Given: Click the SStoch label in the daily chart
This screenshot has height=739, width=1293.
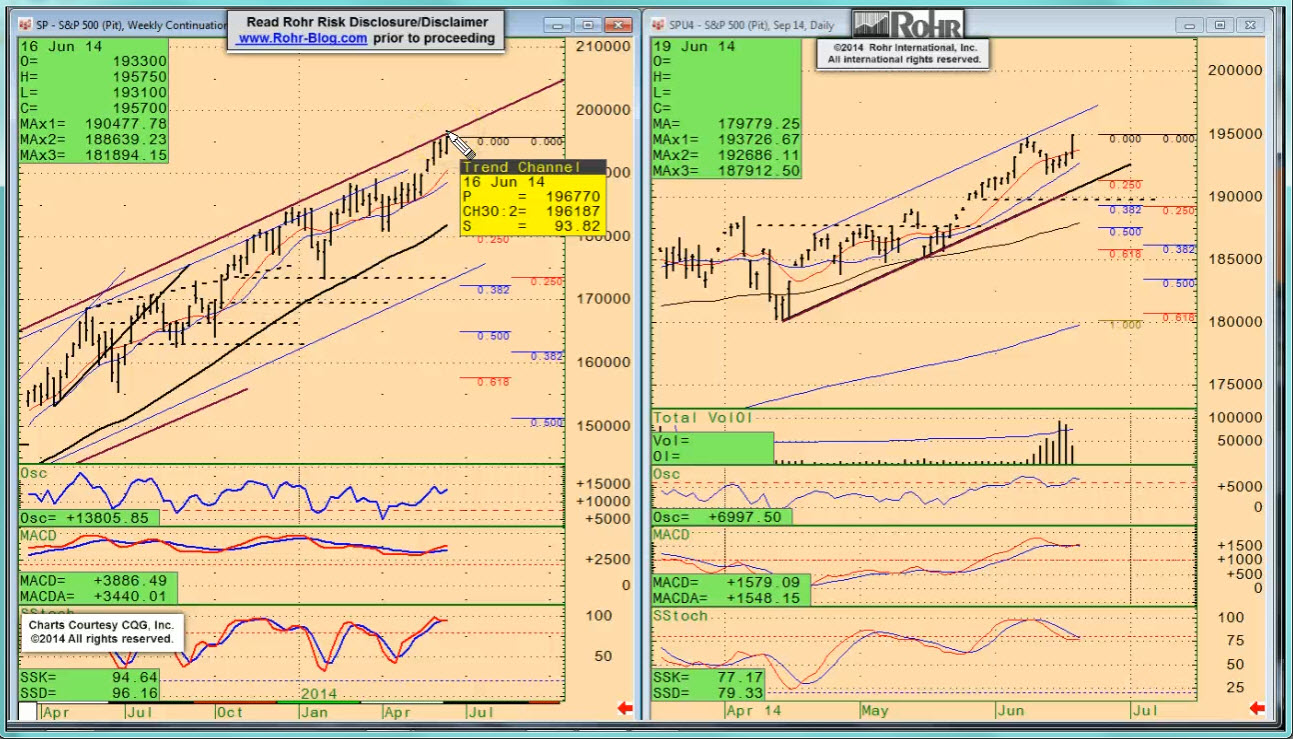Looking at the screenshot, I should coord(681,616).
